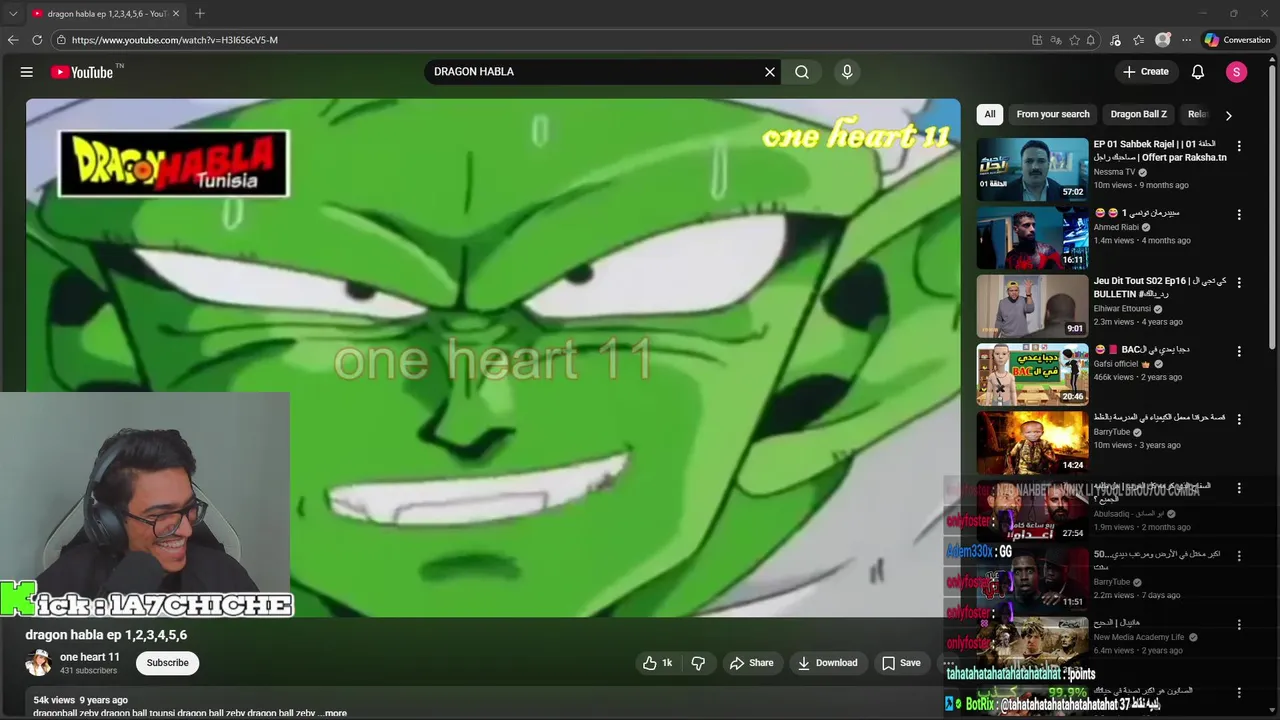1280x720 pixels.
Task: Open the YouTube hamburger guide menu
Action: pyautogui.click(x=27, y=72)
